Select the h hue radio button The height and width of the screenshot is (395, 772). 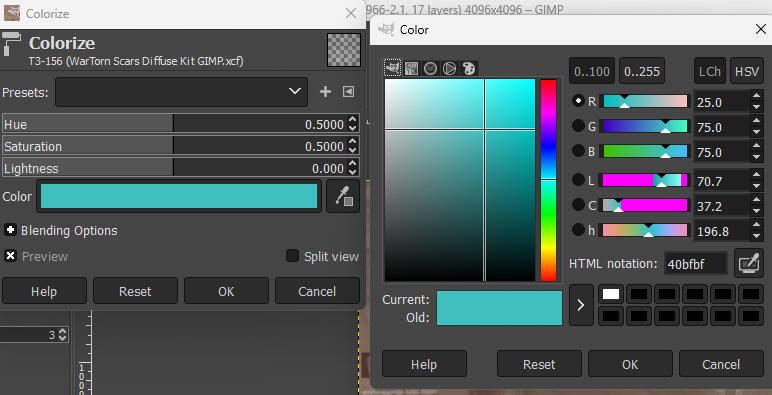click(578, 230)
